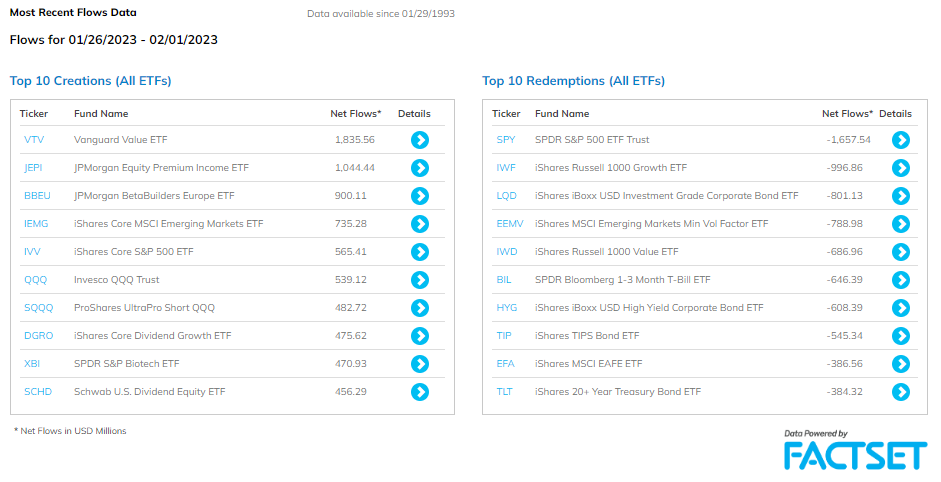Image resolution: width=941 pixels, height=482 pixels.
Task: Open the BIL ticker link
Action: pos(504,280)
